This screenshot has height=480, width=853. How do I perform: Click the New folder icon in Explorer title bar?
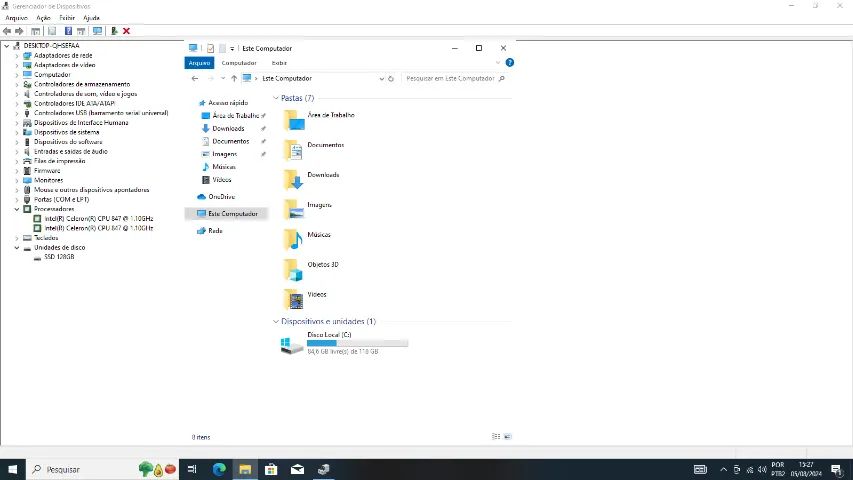coord(222,48)
